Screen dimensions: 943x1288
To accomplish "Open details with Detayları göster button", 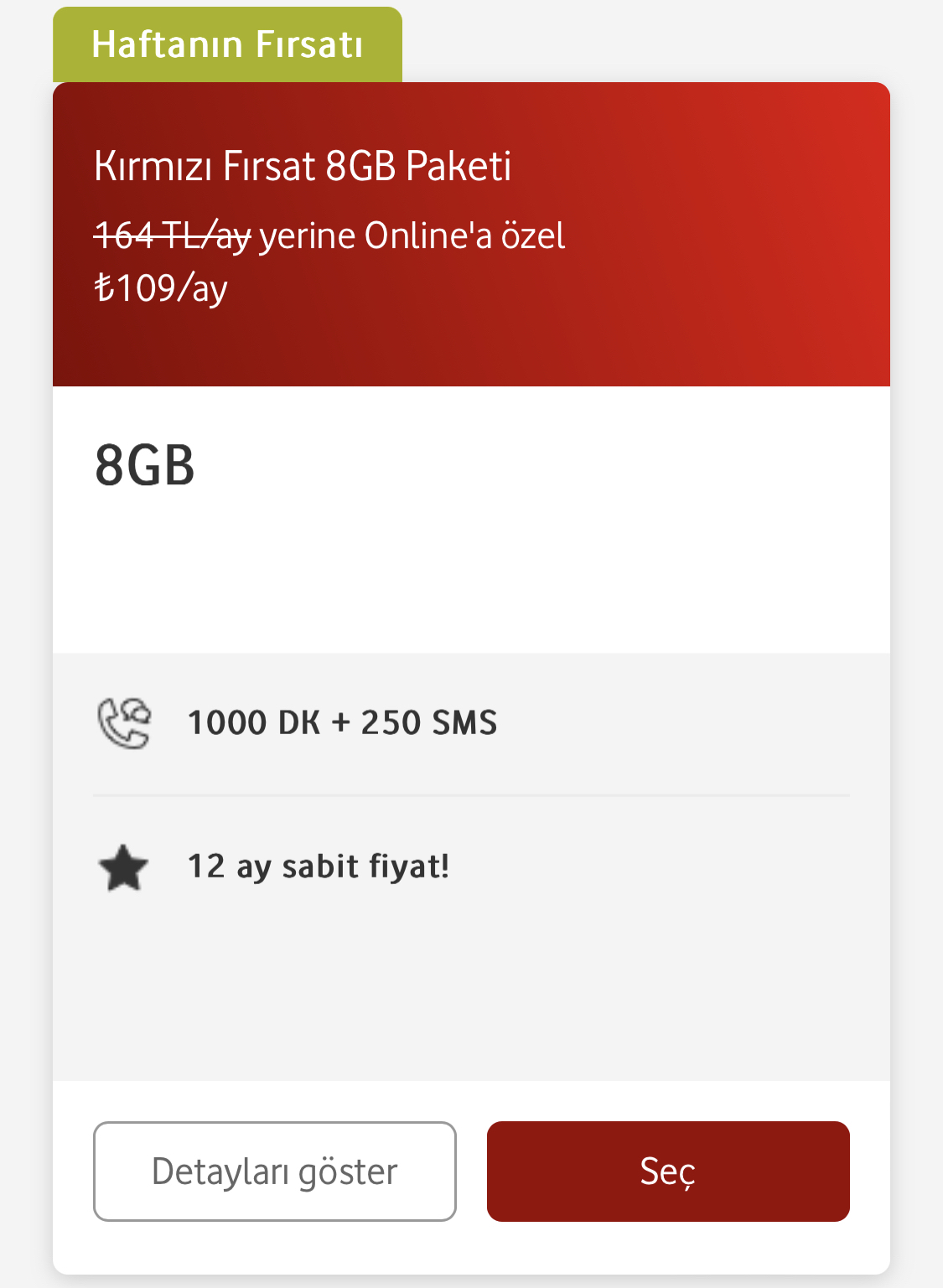I will coord(275,1172).
